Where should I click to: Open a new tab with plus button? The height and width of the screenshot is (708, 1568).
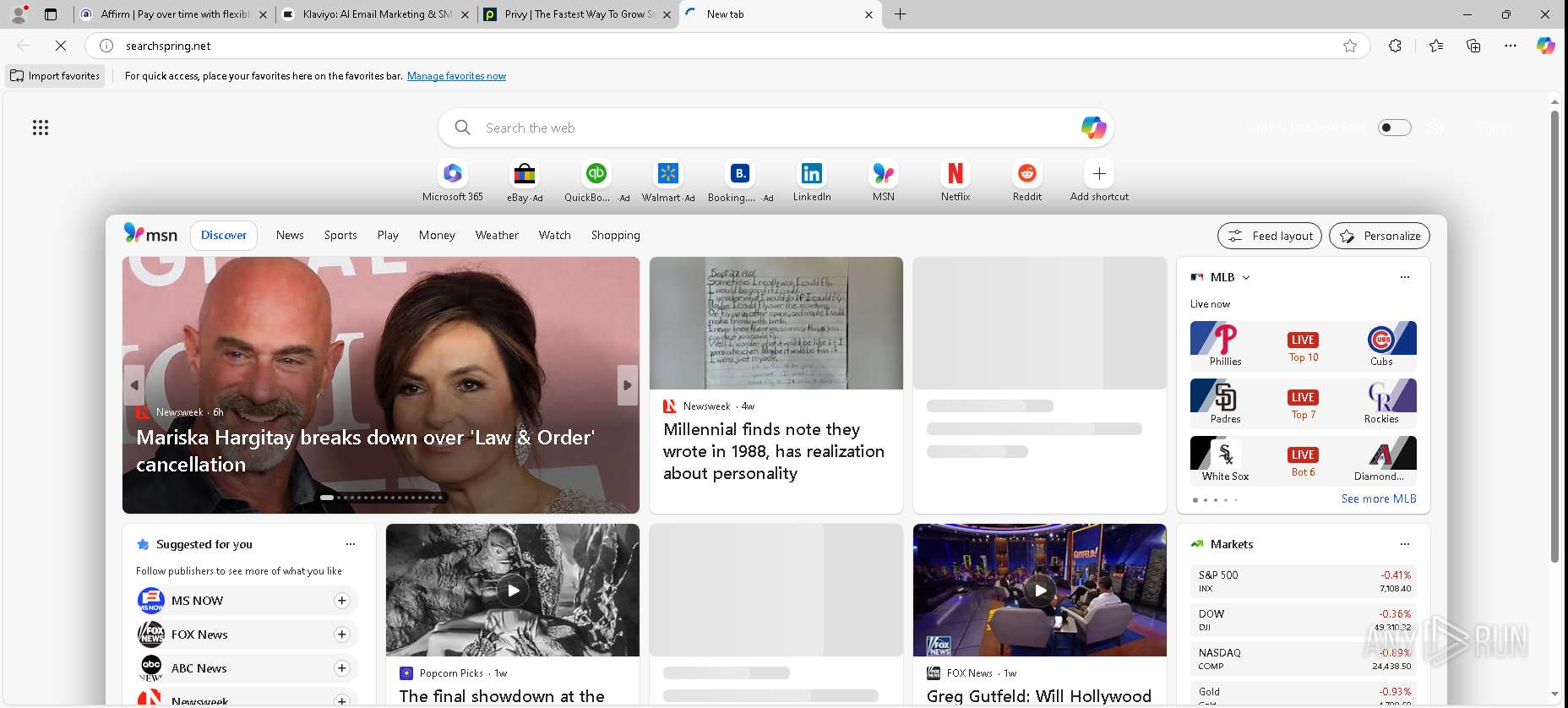[x=900, y=14]
